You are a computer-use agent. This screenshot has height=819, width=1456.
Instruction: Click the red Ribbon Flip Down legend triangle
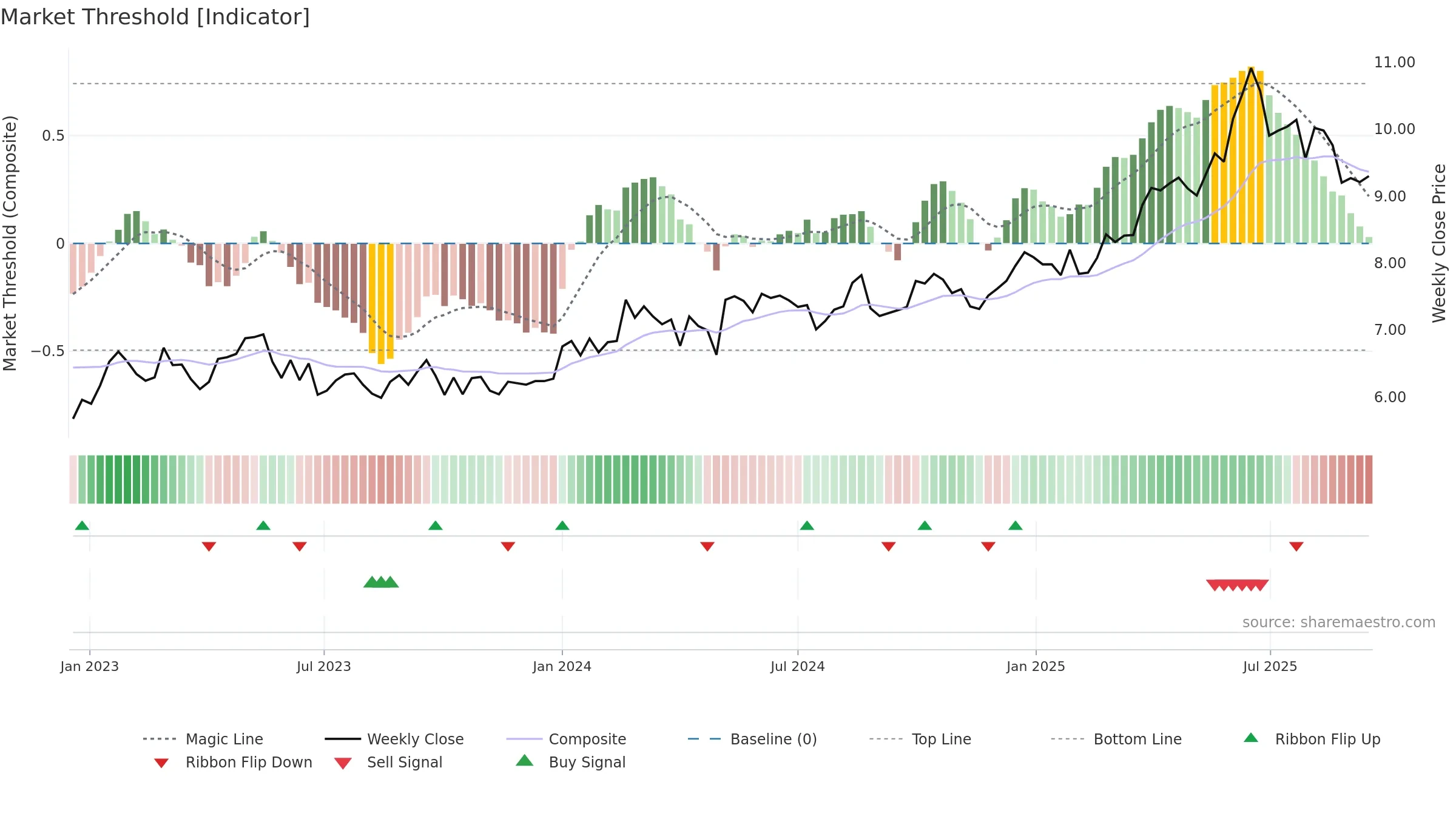tap(161, 763)
